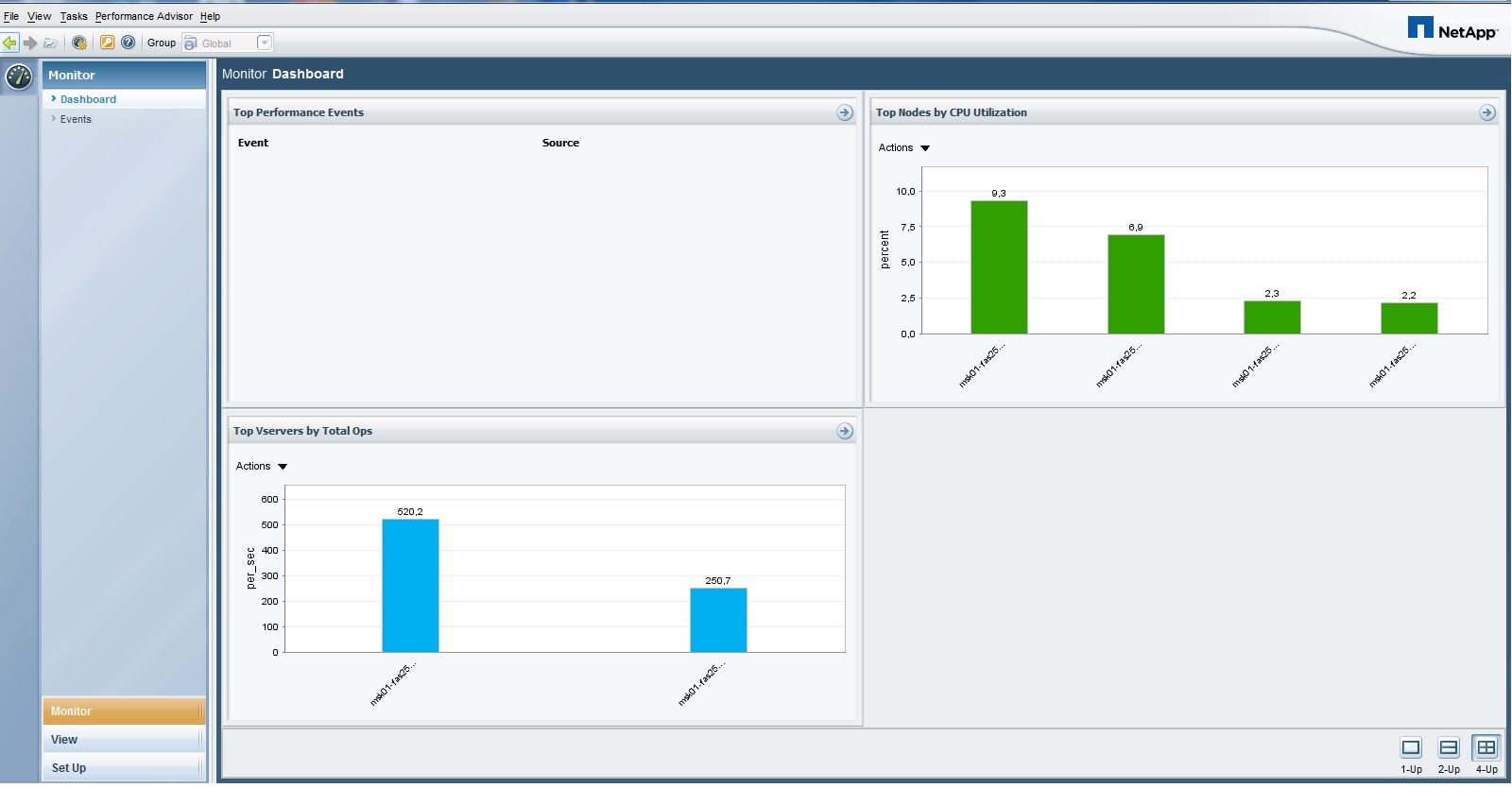The height and width of the screenshot is (805, 1512).
Task: Select Dashboard in Monitor navigation
Action: 88,99
